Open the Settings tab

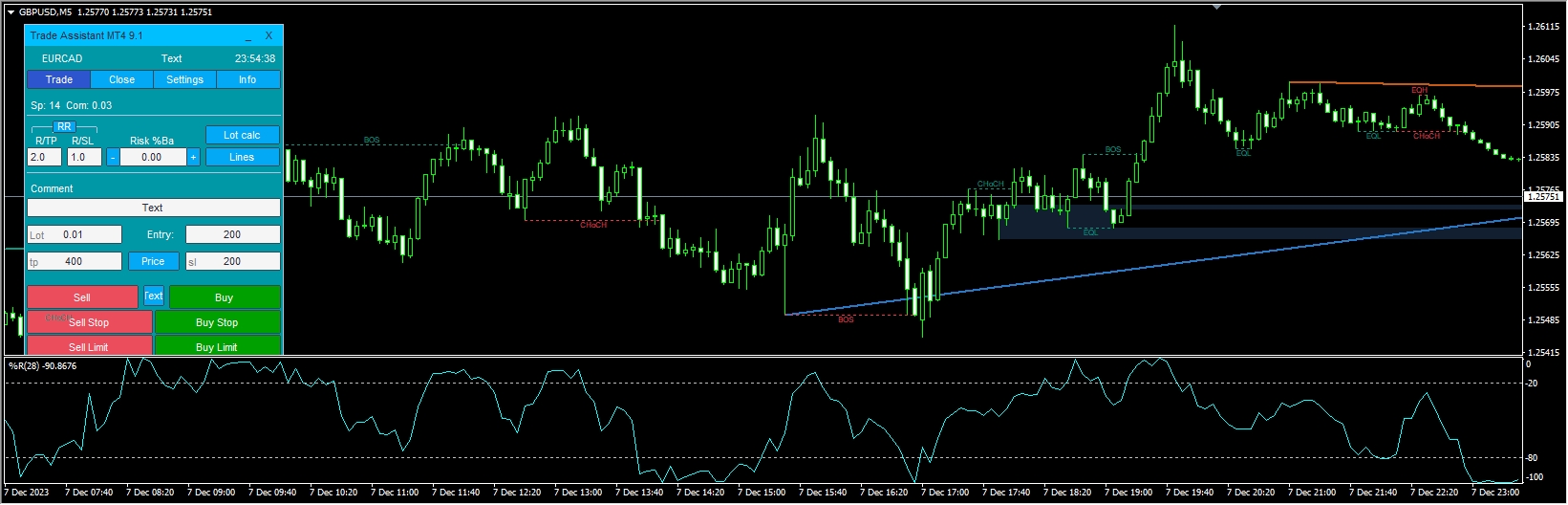[184, 79]
